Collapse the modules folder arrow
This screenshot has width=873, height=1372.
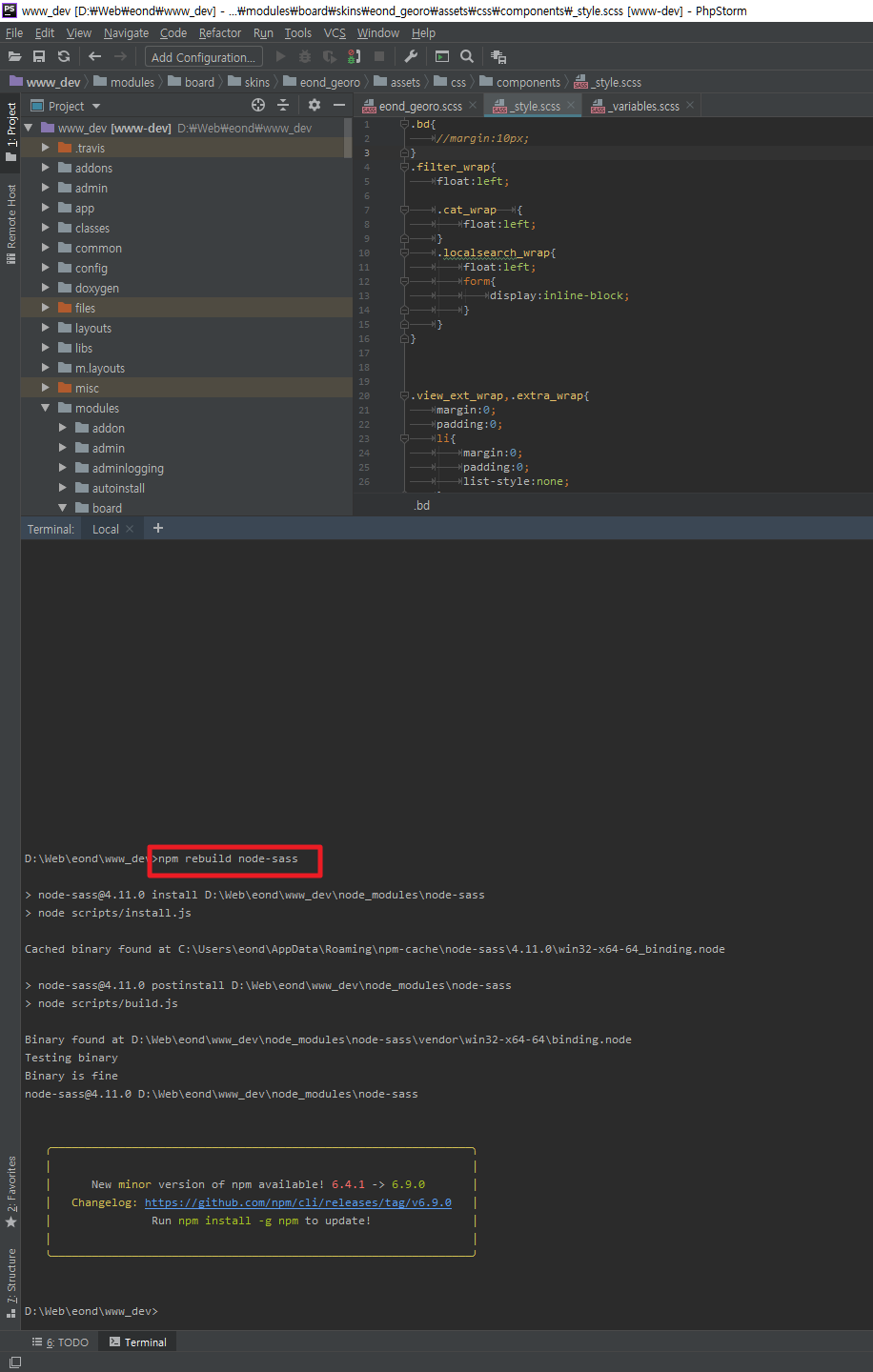(45, 408)
